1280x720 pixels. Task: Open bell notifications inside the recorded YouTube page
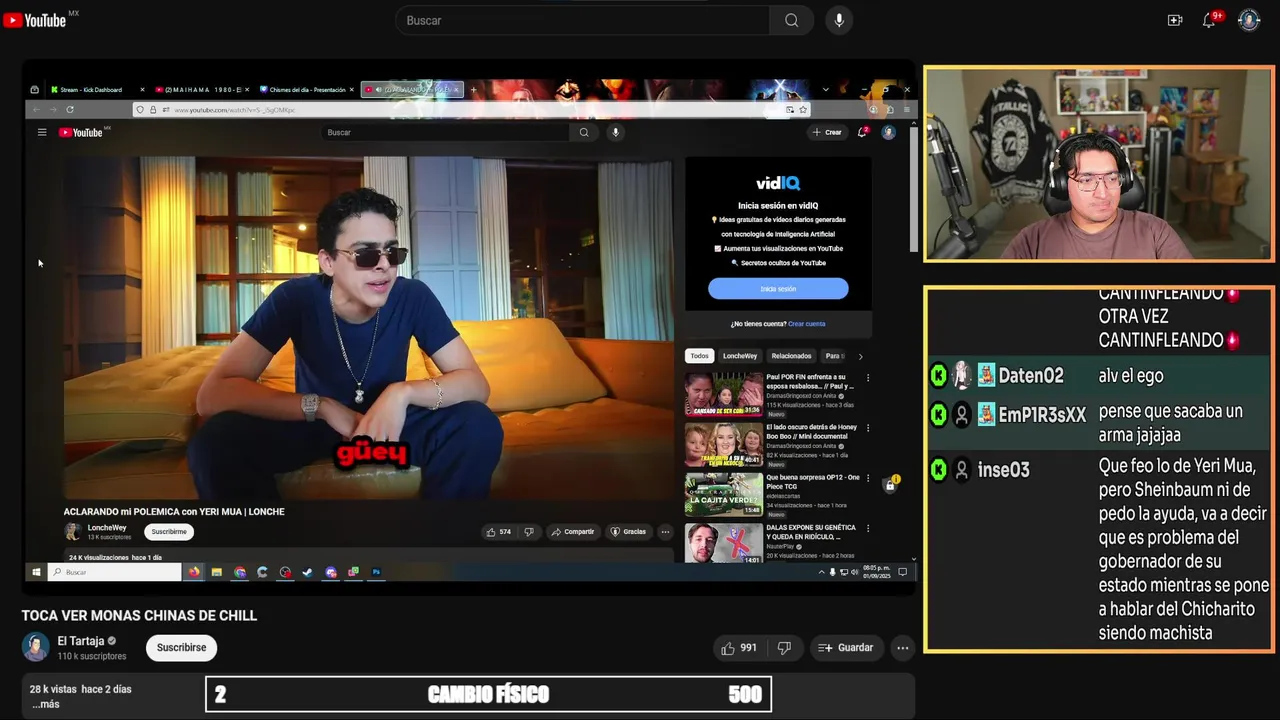tap(862, 131)
